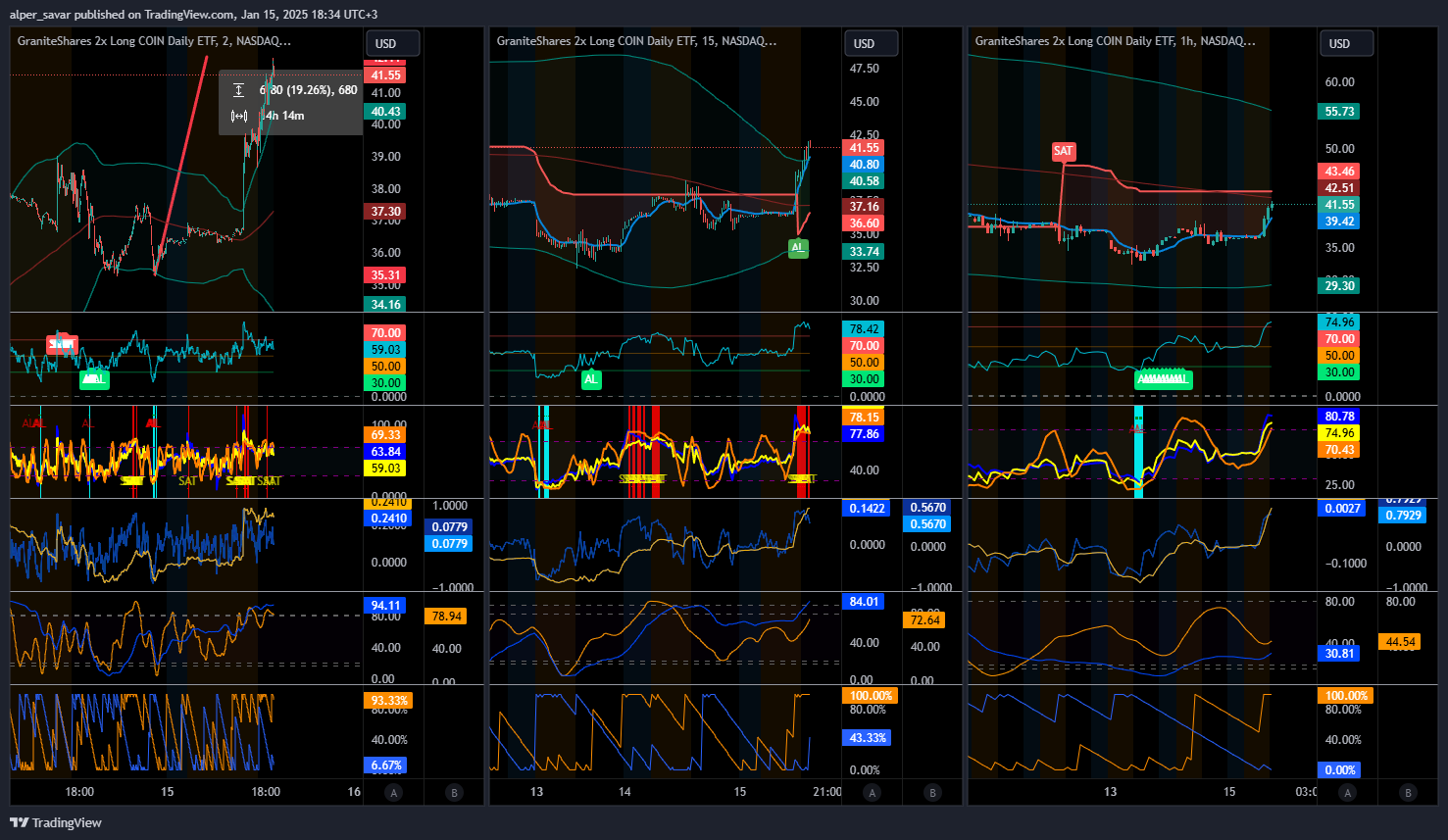Screen dimensions: 1448x840
Task: Open the USD currency selector on the 1h chart
Action: [x=1346, y=43]
